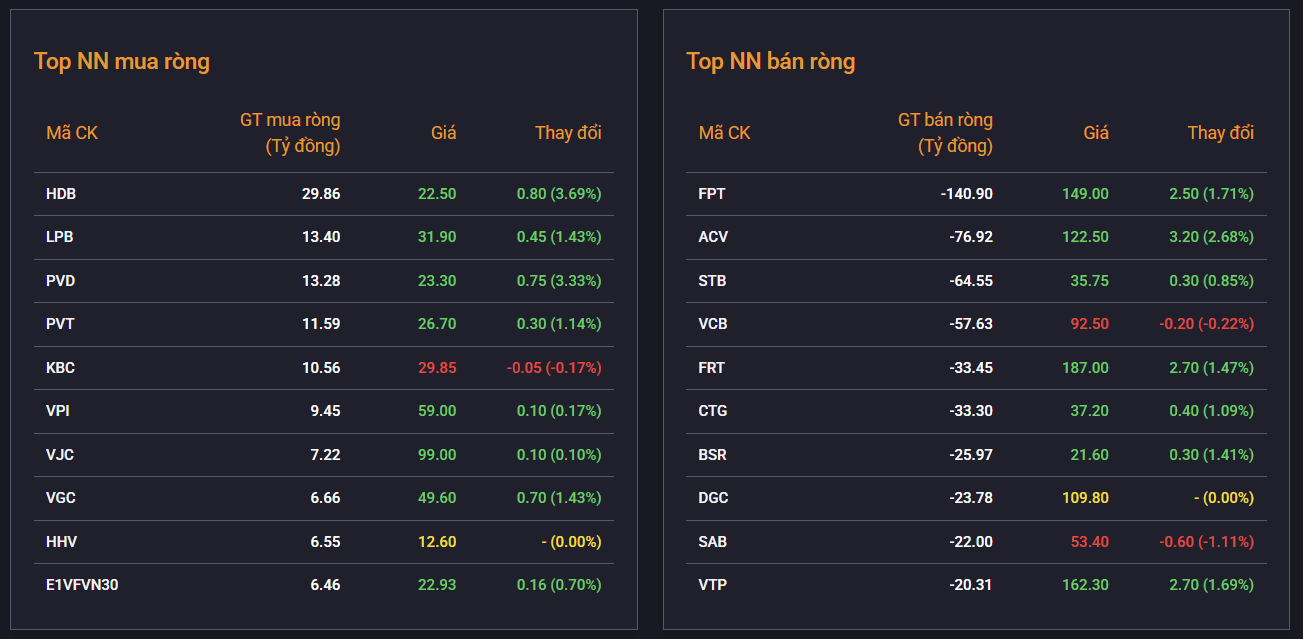Select the ACV stock code
The width and height of the screenshot is (1303, 639).
[x=713, y=237]
